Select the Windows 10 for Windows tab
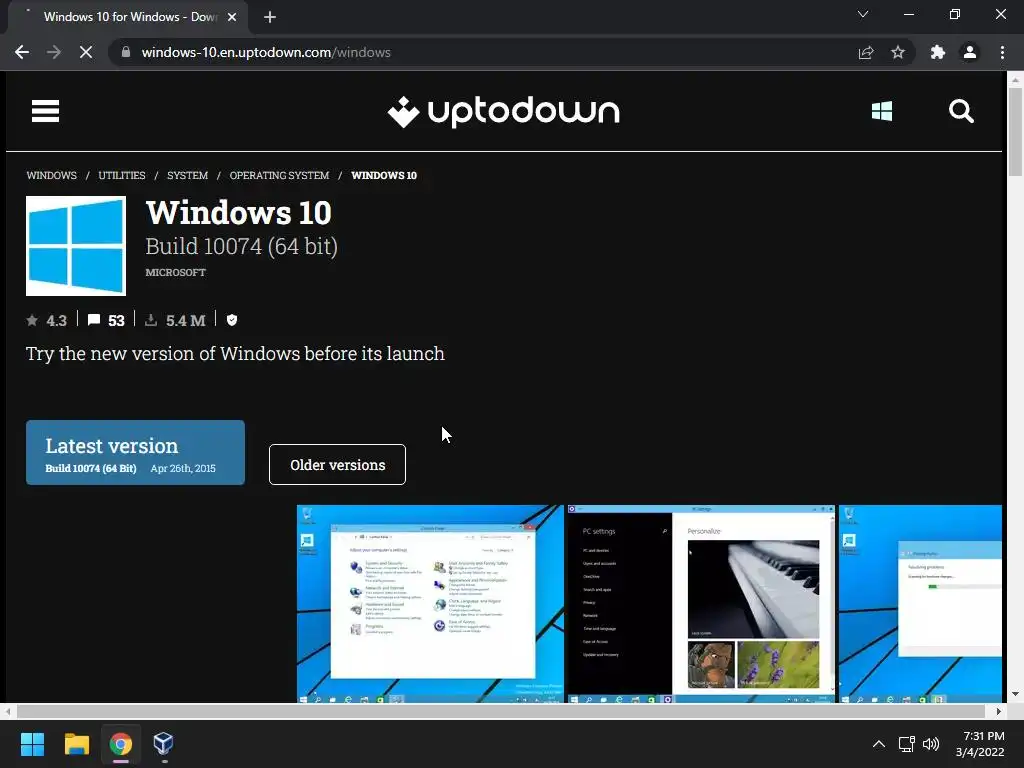Screen dimensions: 1024x768 click(x=128, y=17)
